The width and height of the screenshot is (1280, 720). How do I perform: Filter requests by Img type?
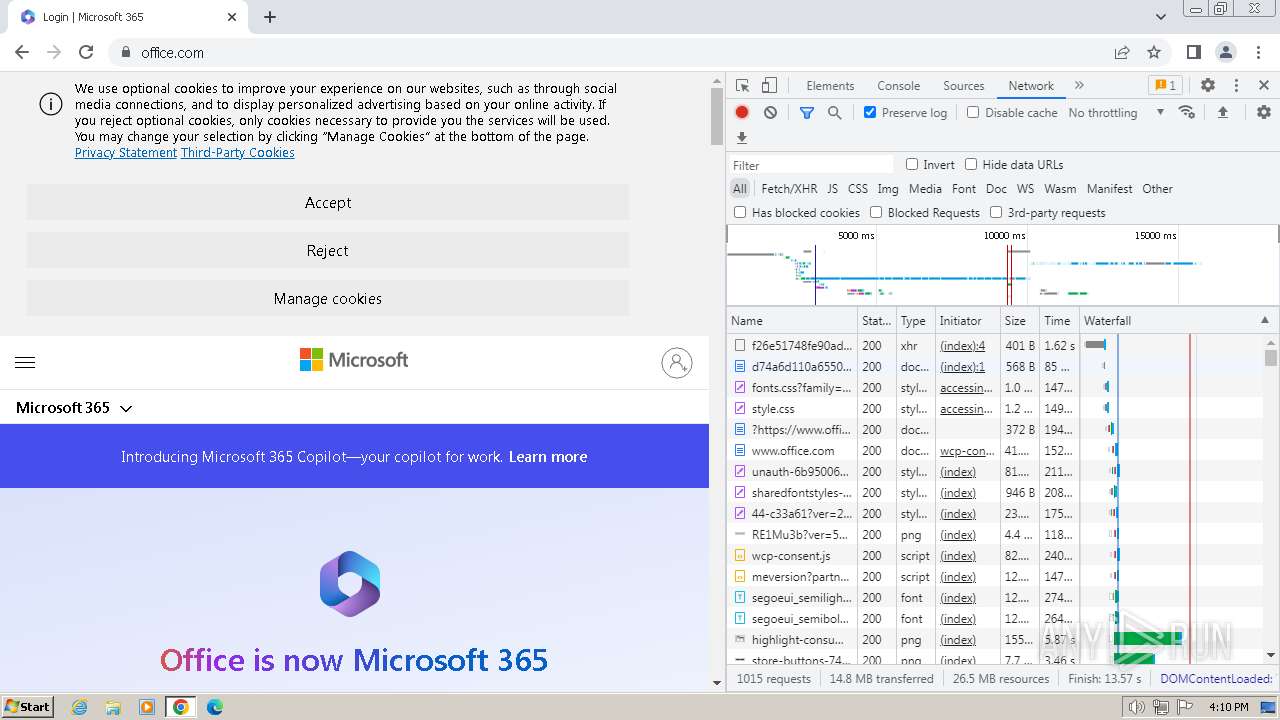click(887, 189)
